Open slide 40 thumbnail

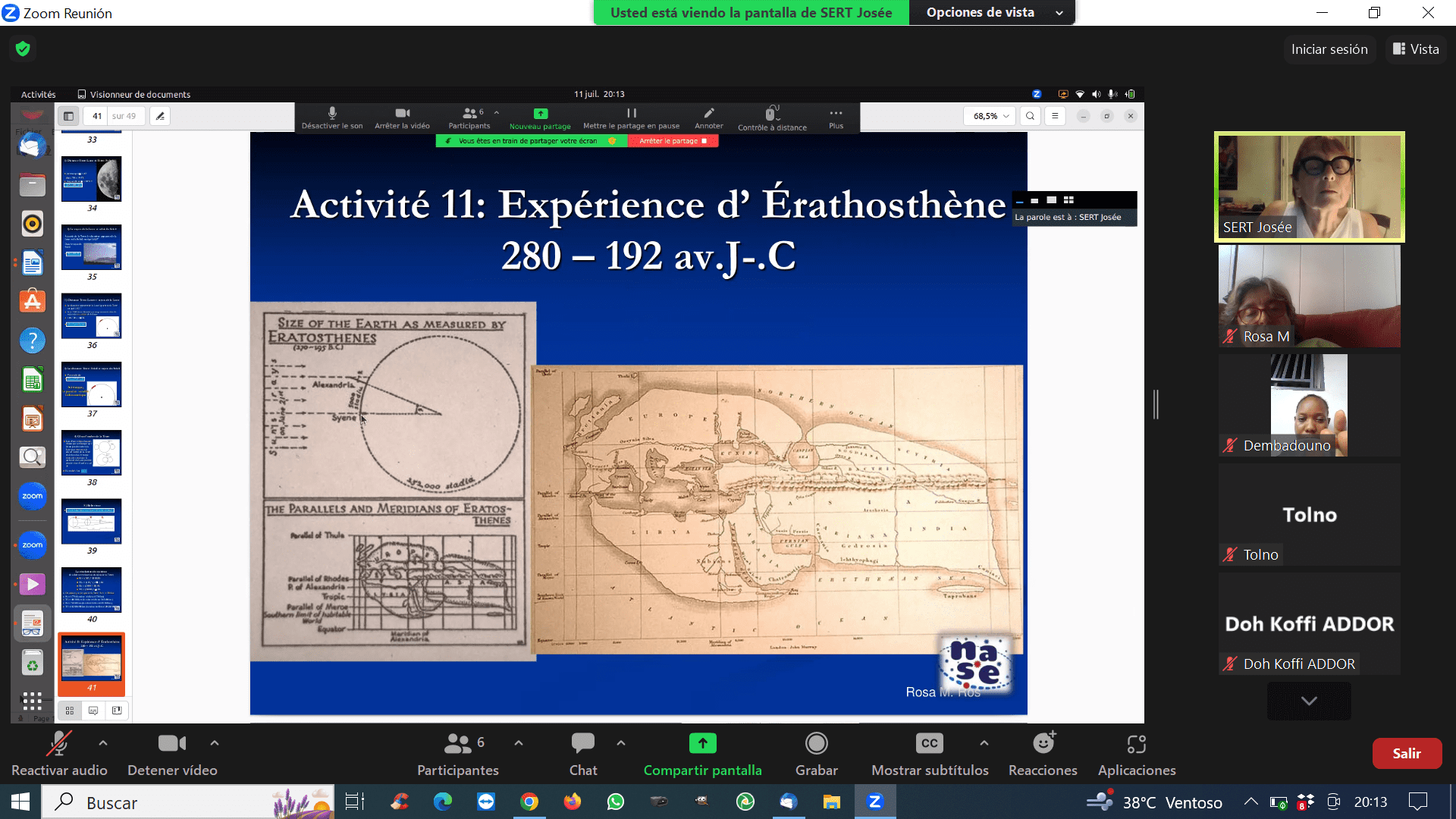[92, 590]
